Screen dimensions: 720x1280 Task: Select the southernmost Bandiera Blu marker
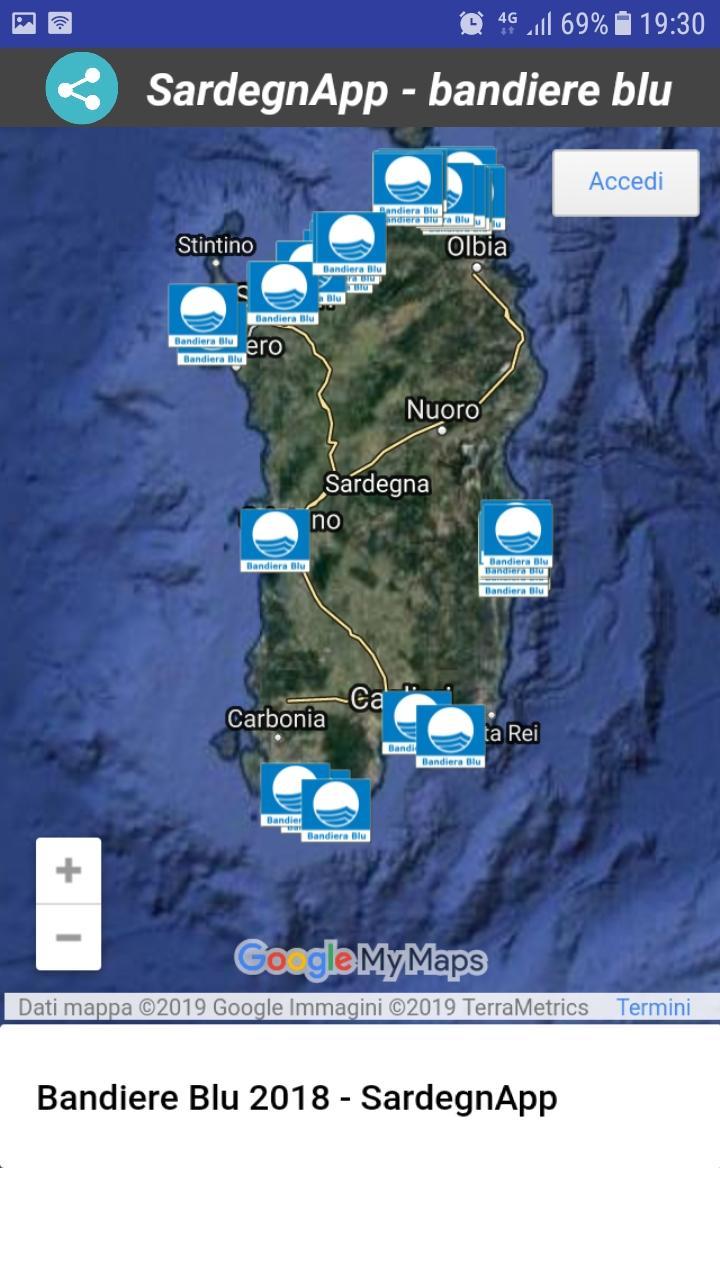[x=336, y=810]
